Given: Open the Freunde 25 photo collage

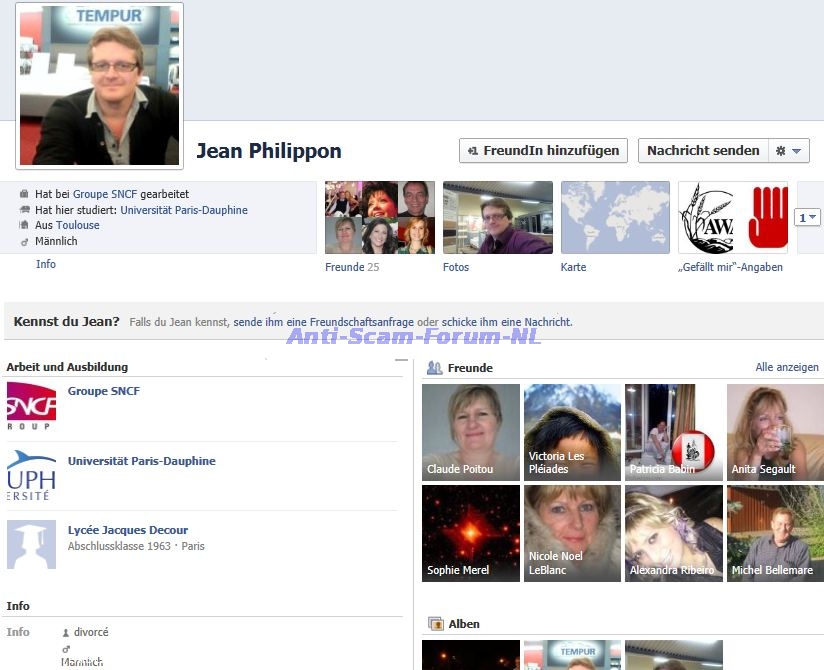Looking at the screenshot, I should pos(379,217).
